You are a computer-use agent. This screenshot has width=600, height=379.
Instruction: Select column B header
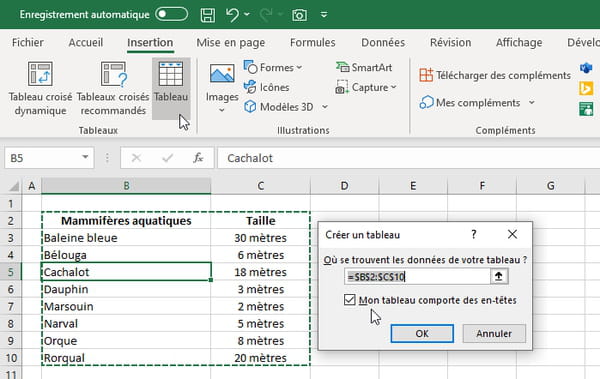point(126,186)
